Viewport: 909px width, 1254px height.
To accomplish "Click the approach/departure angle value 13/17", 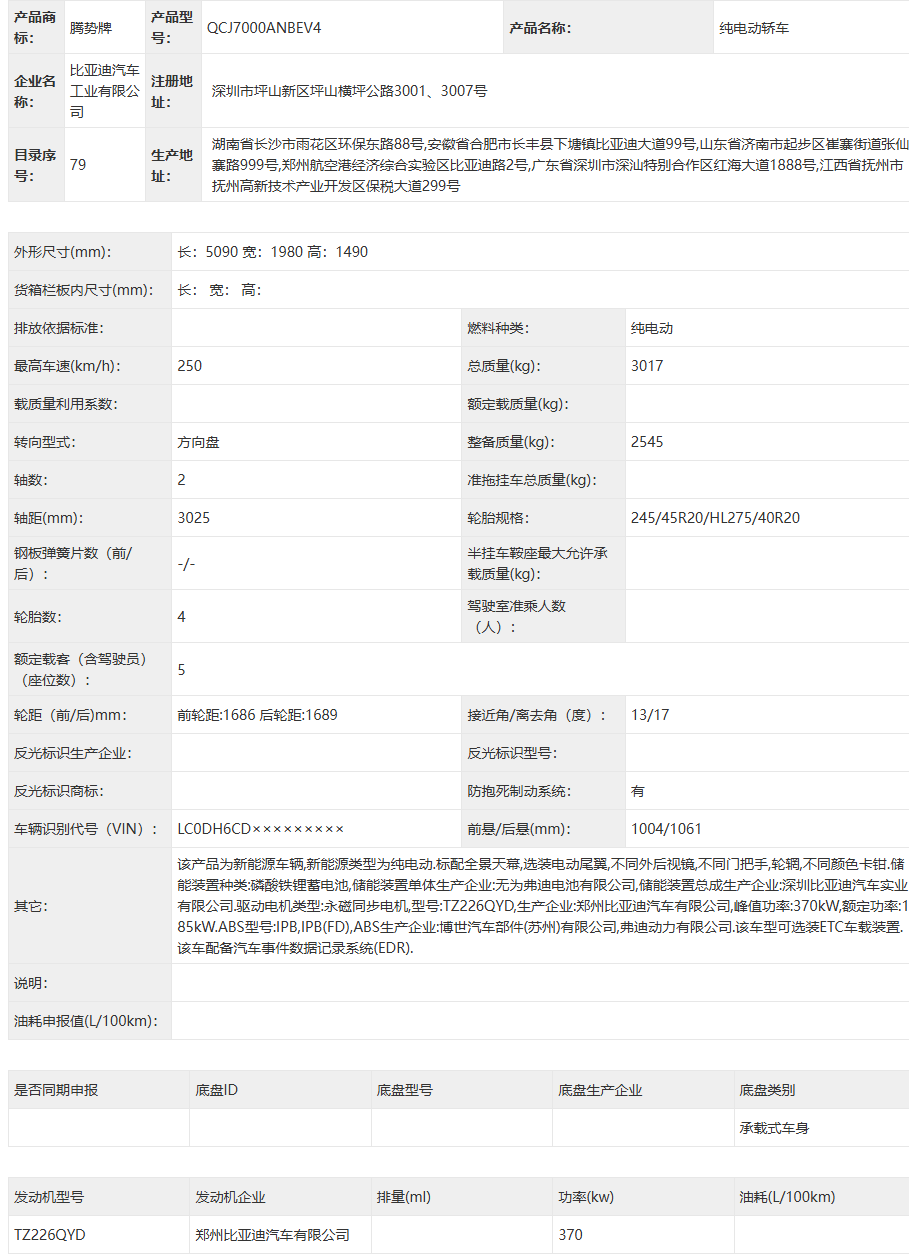I will [x=650, y=715].
